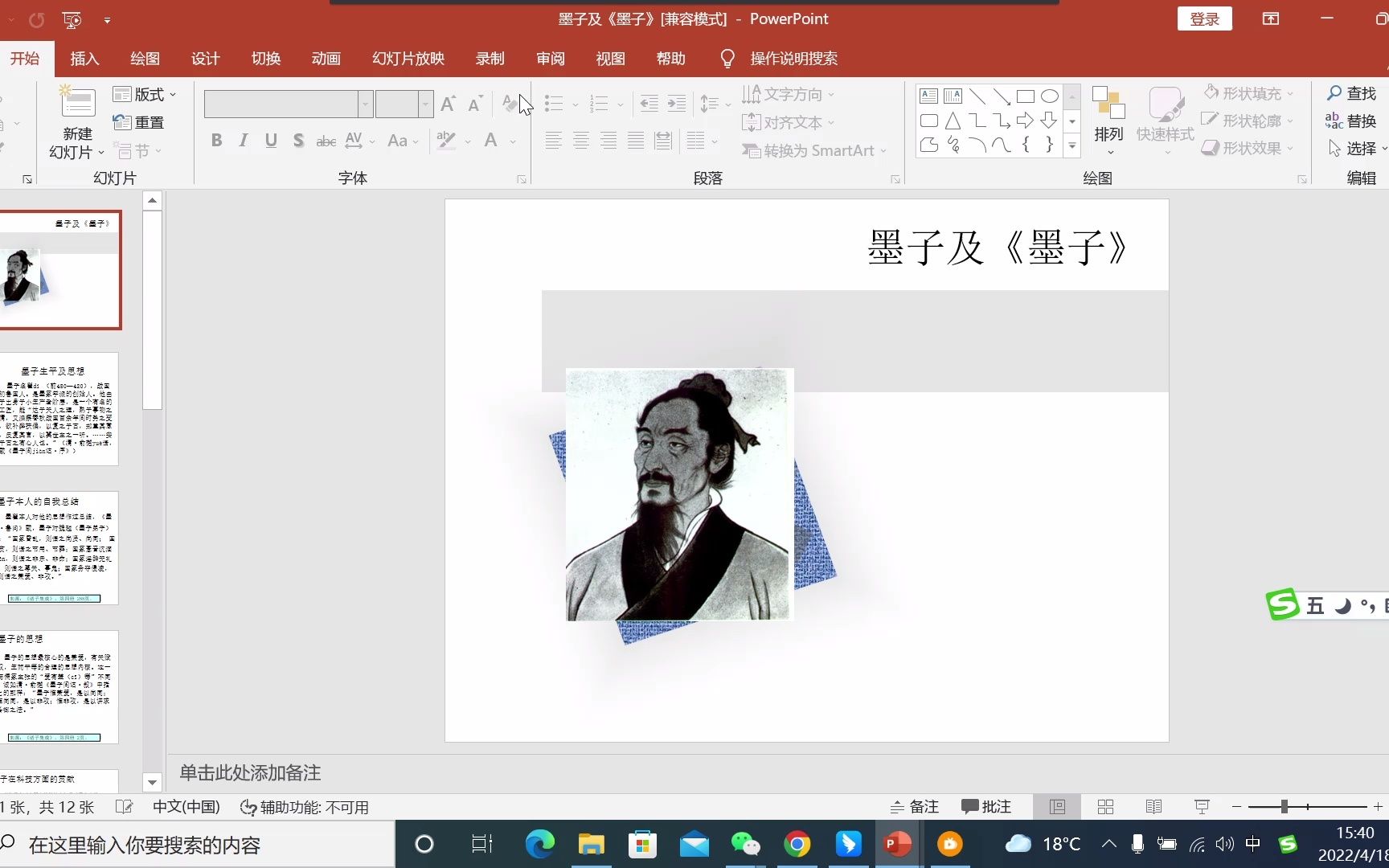
Task: Open the Slide Show ribbon tab
Action: pos(408,59)
